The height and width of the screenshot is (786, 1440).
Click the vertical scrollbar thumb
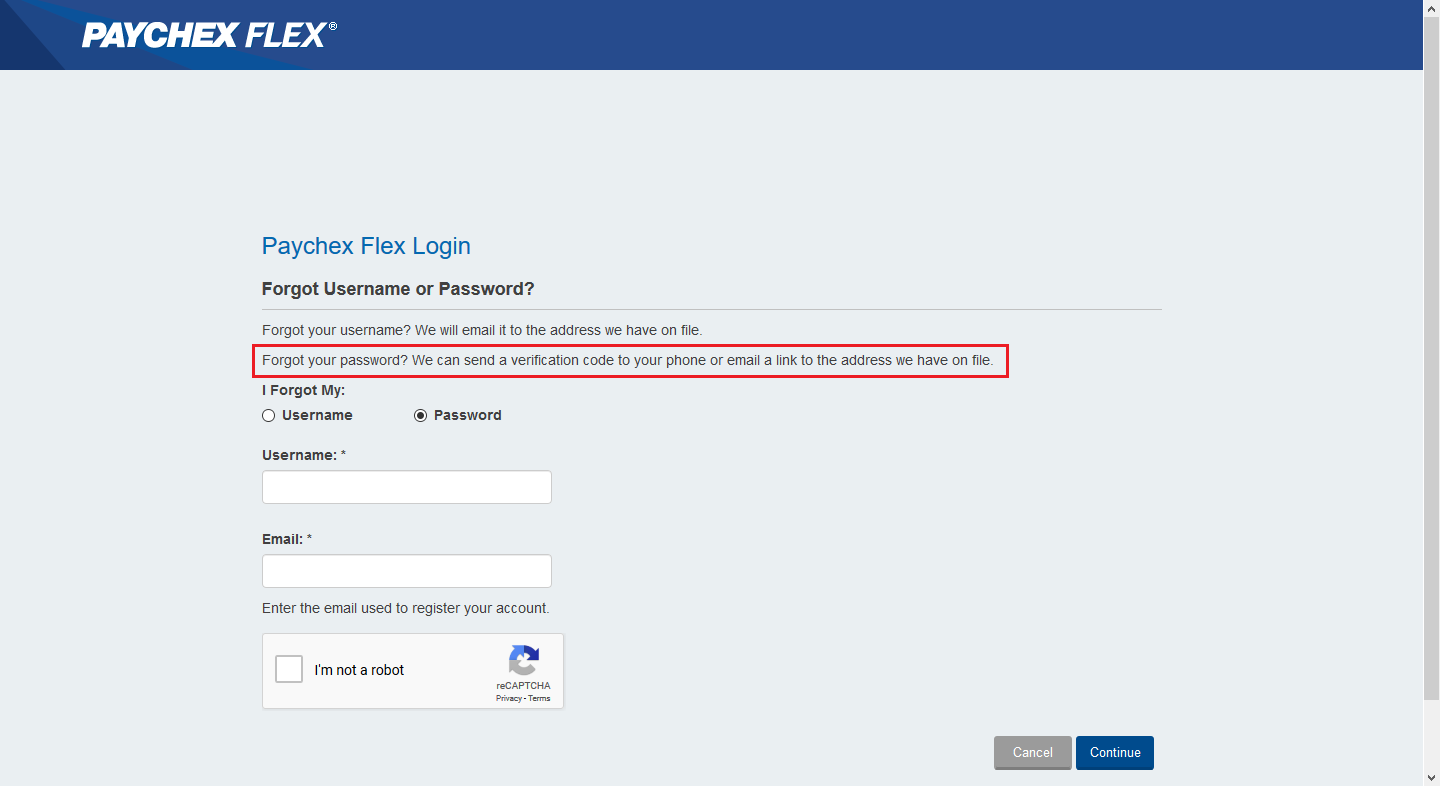pos(1431,357)
